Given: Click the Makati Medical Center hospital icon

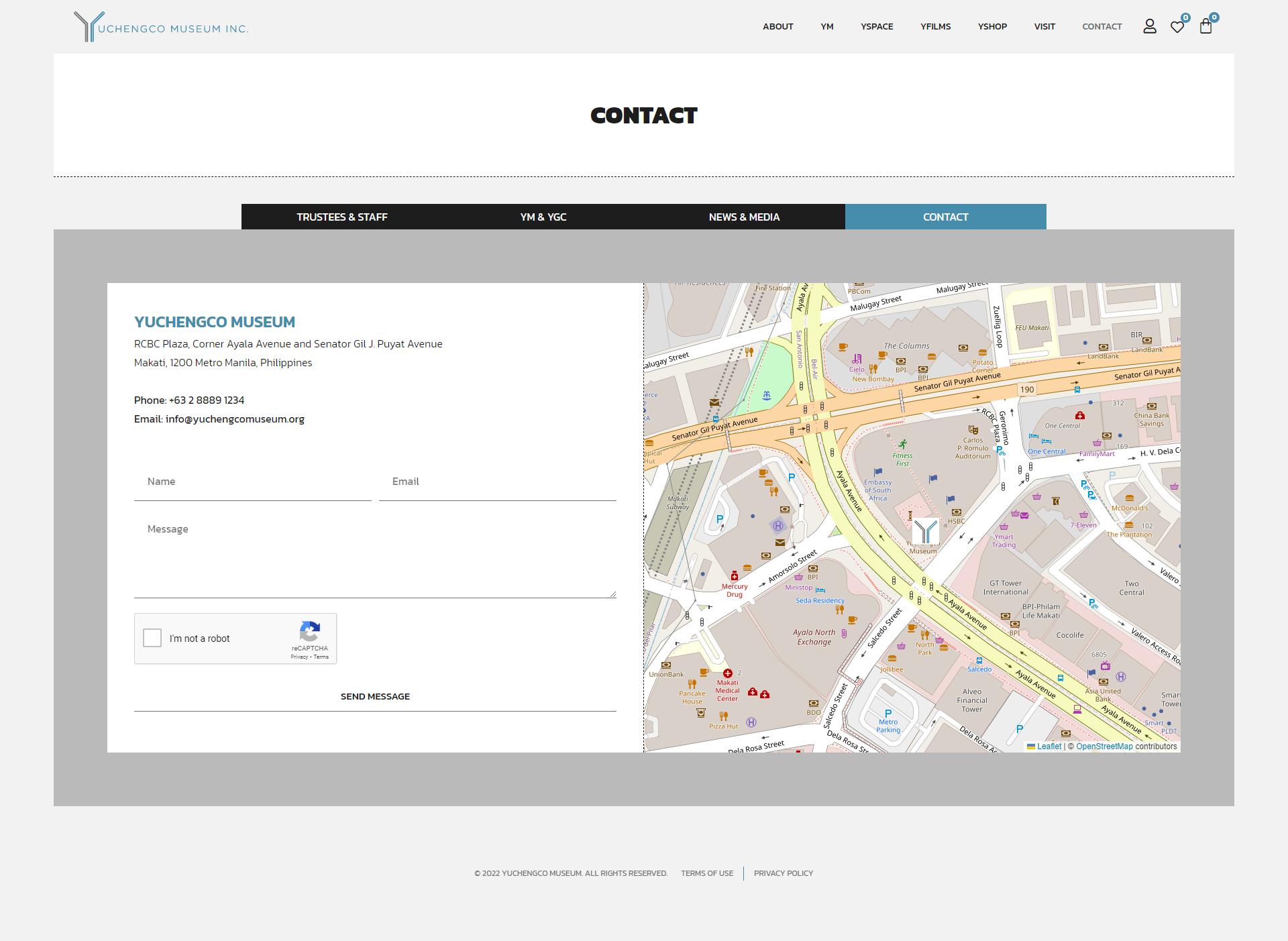Looking at the screenshot, I should pyautogui.click(x=727, y=673).
